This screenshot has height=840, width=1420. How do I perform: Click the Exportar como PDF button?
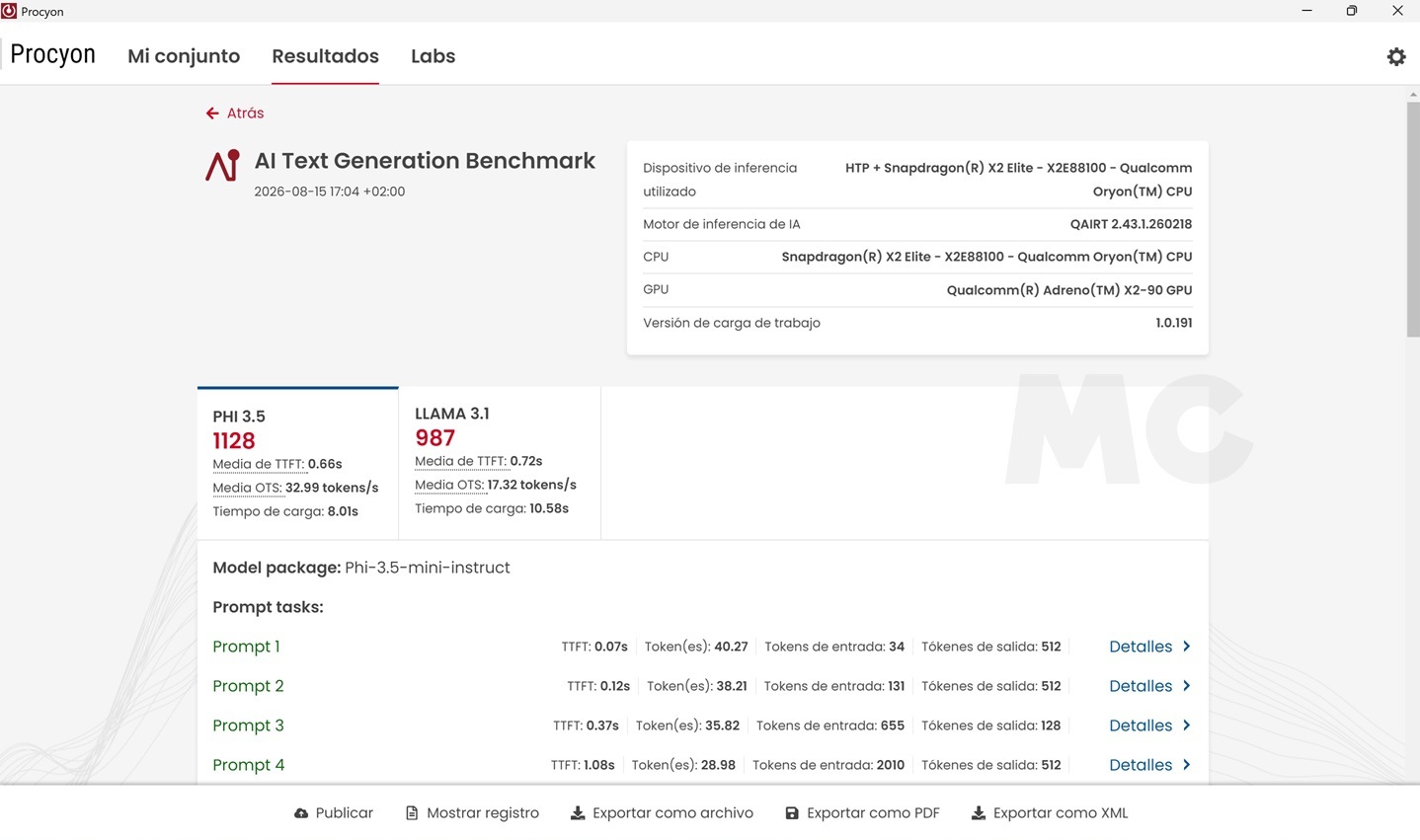point(862,813)
